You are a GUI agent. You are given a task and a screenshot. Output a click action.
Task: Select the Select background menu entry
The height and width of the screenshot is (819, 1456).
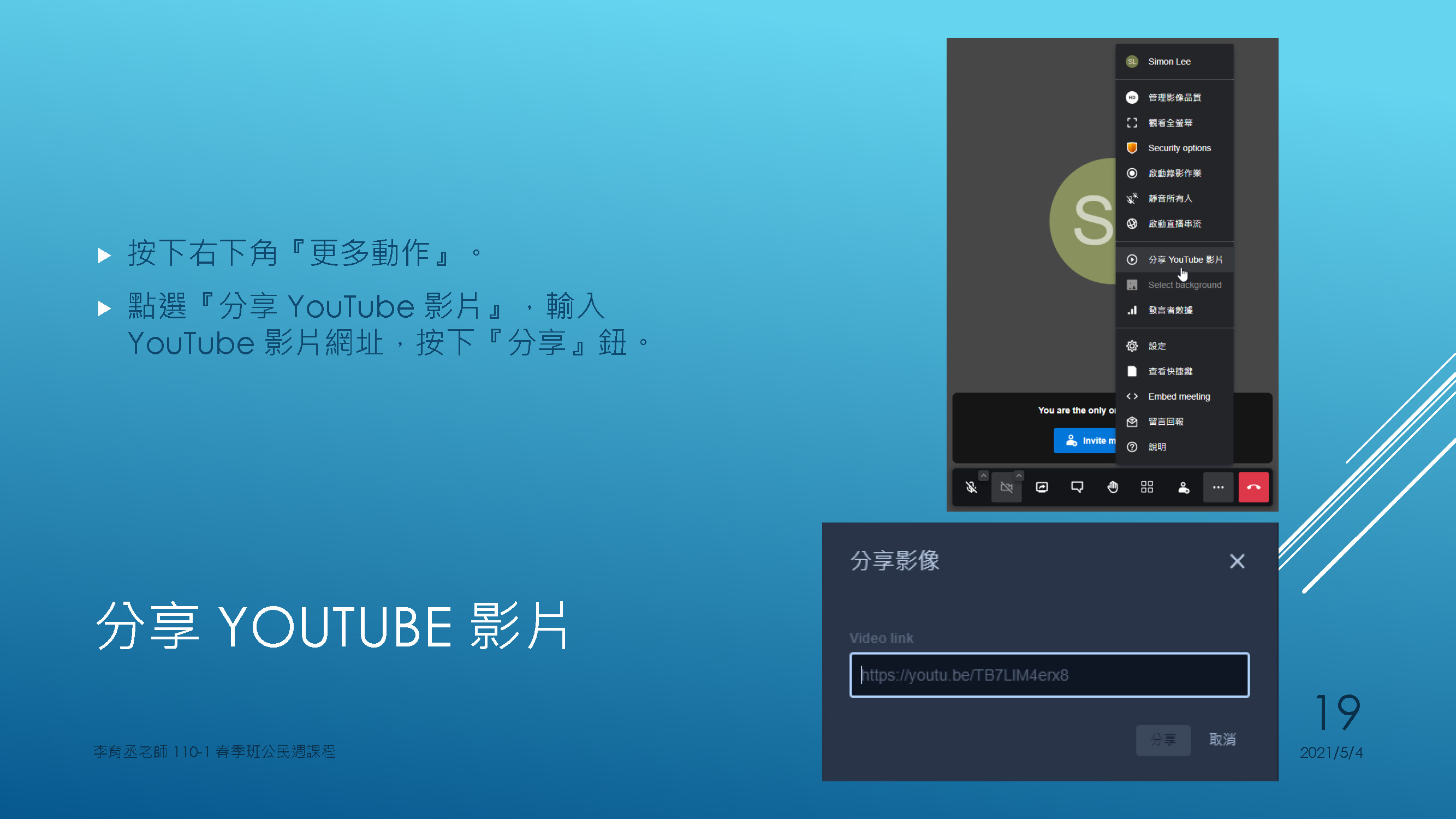click(x=1174, y=285)
